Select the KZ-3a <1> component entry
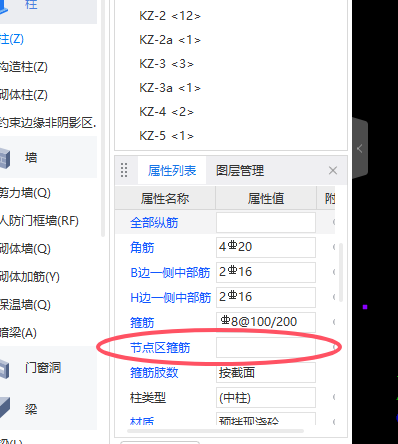This screenshot has width=398, height=444. (x=170, y=88)
